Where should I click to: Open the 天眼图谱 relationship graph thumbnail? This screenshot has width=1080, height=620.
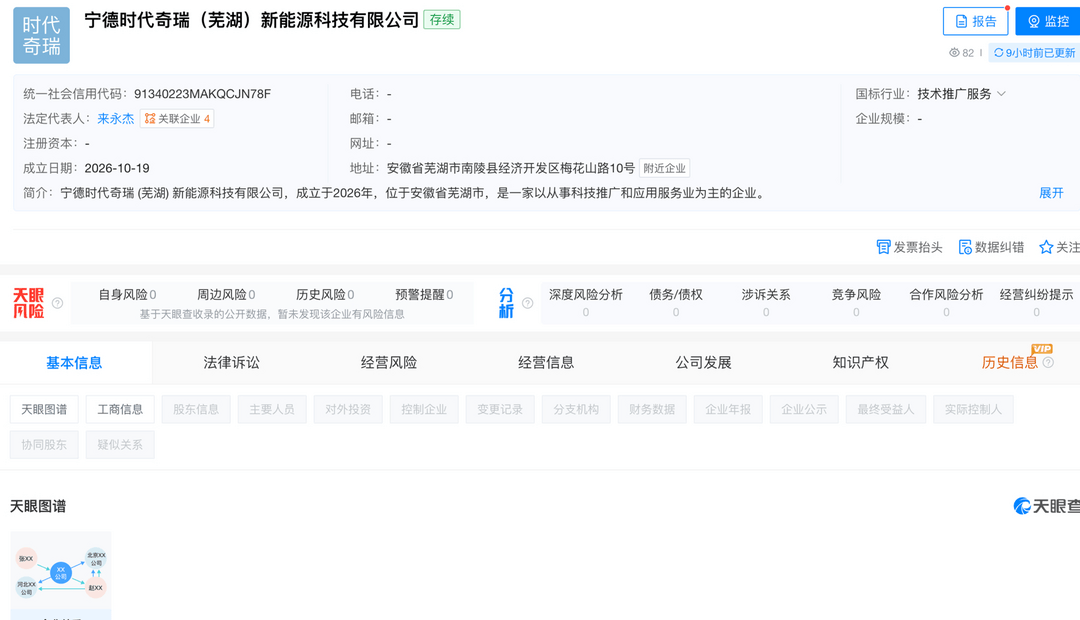pyautogui.click(x=61, y=575)
